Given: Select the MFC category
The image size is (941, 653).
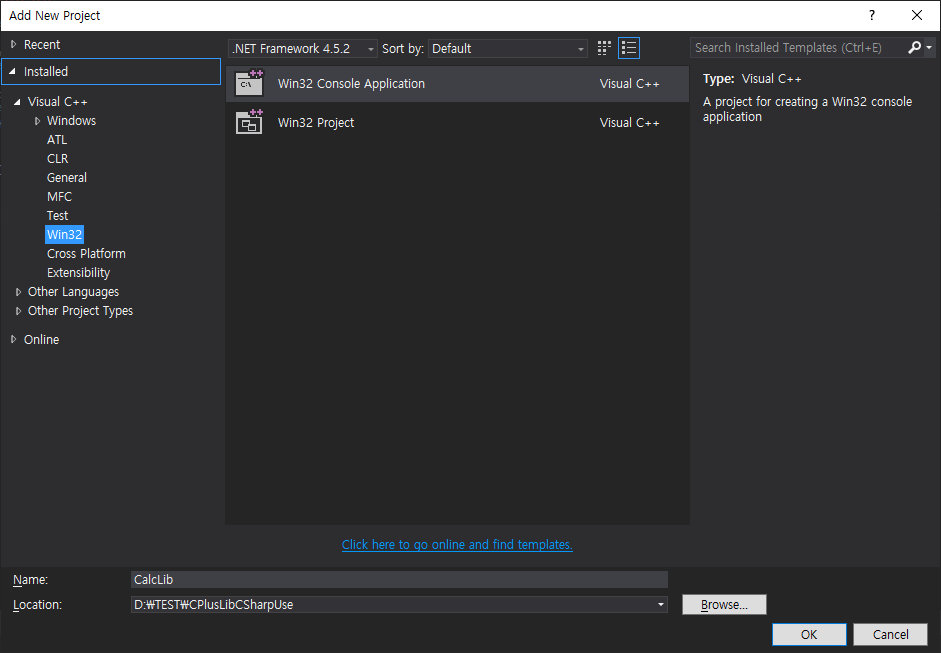Looking at the screenshot, I should coord(59,197).
